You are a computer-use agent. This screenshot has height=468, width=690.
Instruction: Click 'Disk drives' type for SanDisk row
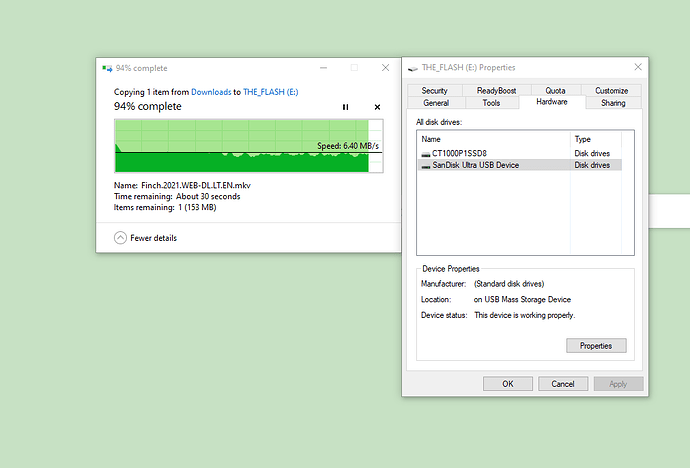coord(592,165)
